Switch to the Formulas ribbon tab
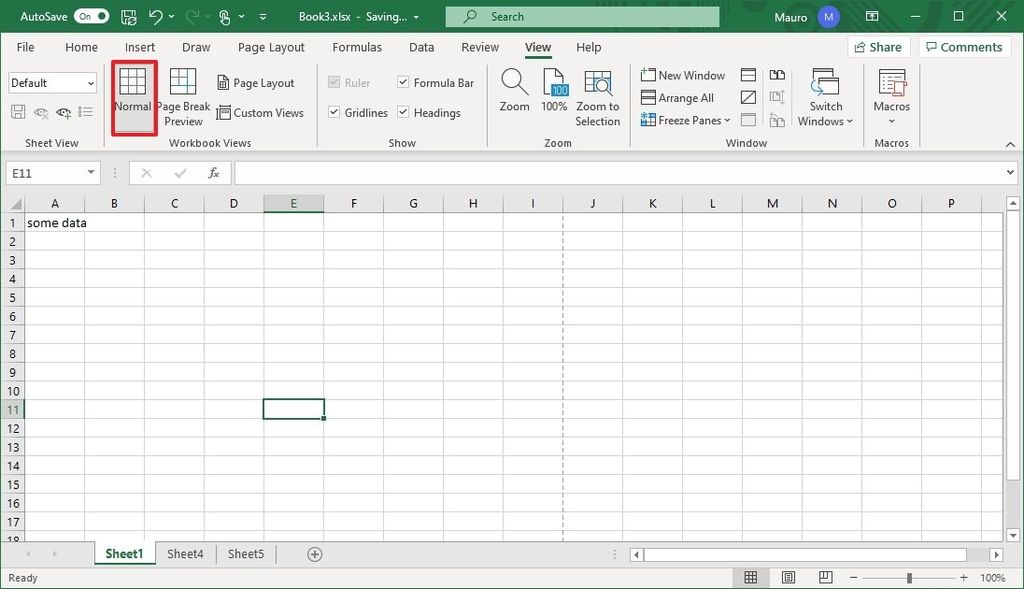This screenshot has width=1024, height=589. (x=357, y=47)
